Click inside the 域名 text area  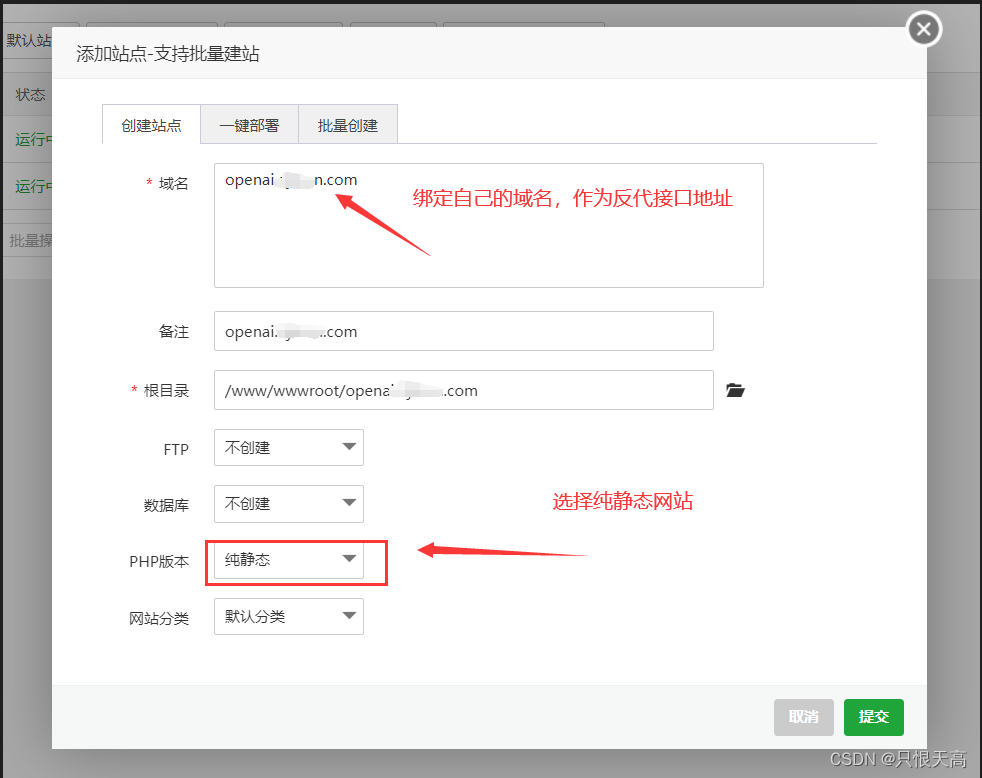point(488,225)
